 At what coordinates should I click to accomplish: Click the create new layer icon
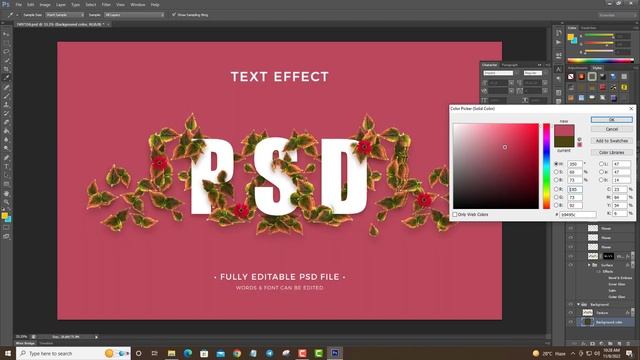[620, 344]
